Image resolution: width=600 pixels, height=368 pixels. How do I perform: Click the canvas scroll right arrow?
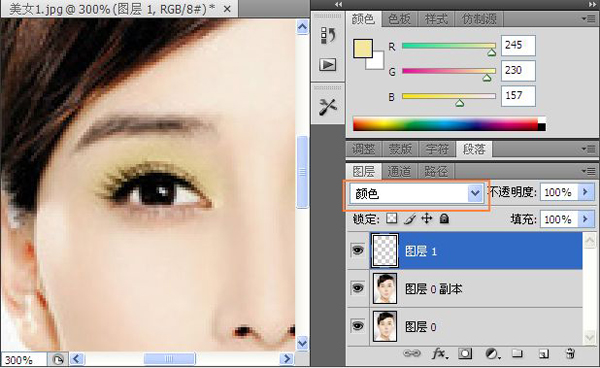pyautogui.click(x=286, y=359)
